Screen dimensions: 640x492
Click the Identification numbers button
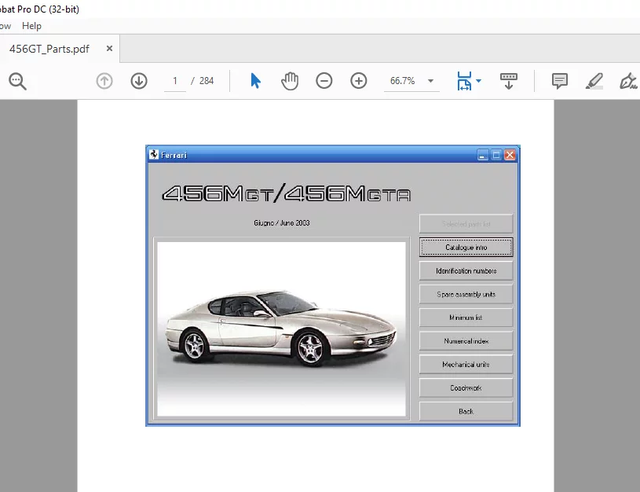(466, 271)
